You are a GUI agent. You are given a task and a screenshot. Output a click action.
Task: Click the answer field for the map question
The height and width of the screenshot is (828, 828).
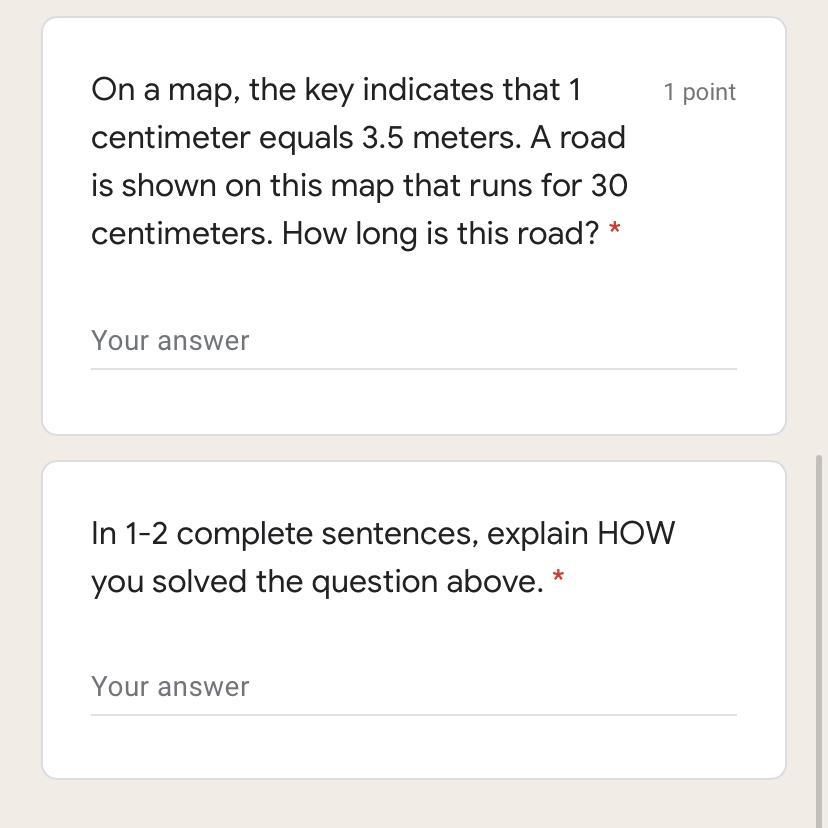(413, 341)
